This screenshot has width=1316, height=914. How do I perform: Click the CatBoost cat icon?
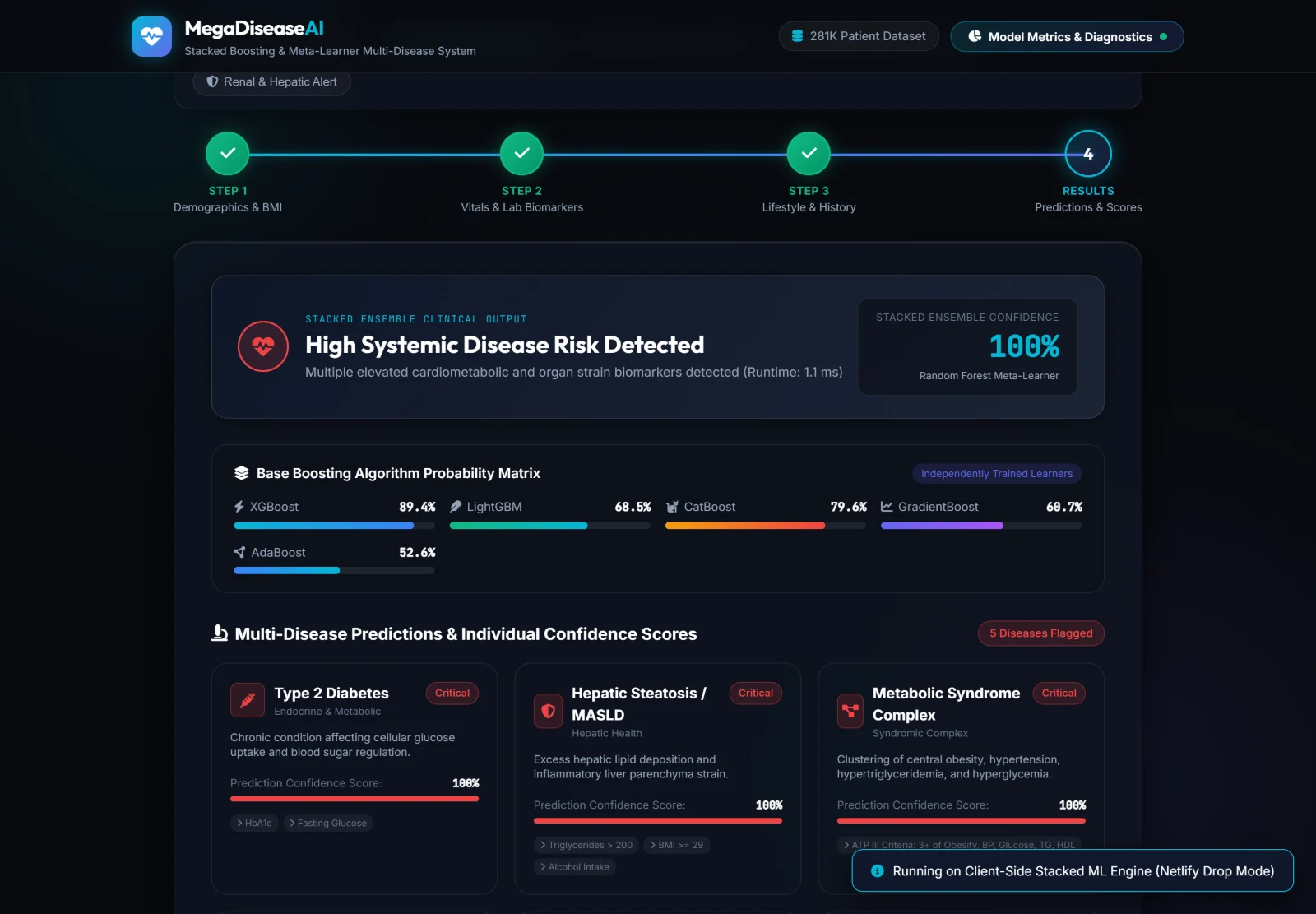(672, 507)
